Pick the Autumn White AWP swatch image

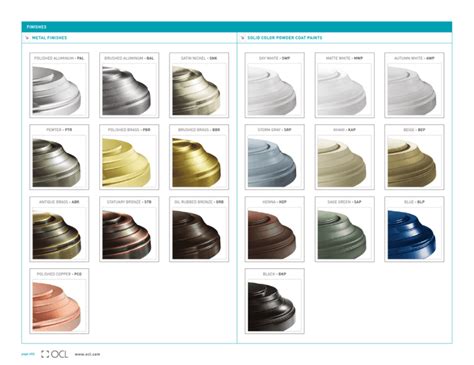(x=412, y=90)
